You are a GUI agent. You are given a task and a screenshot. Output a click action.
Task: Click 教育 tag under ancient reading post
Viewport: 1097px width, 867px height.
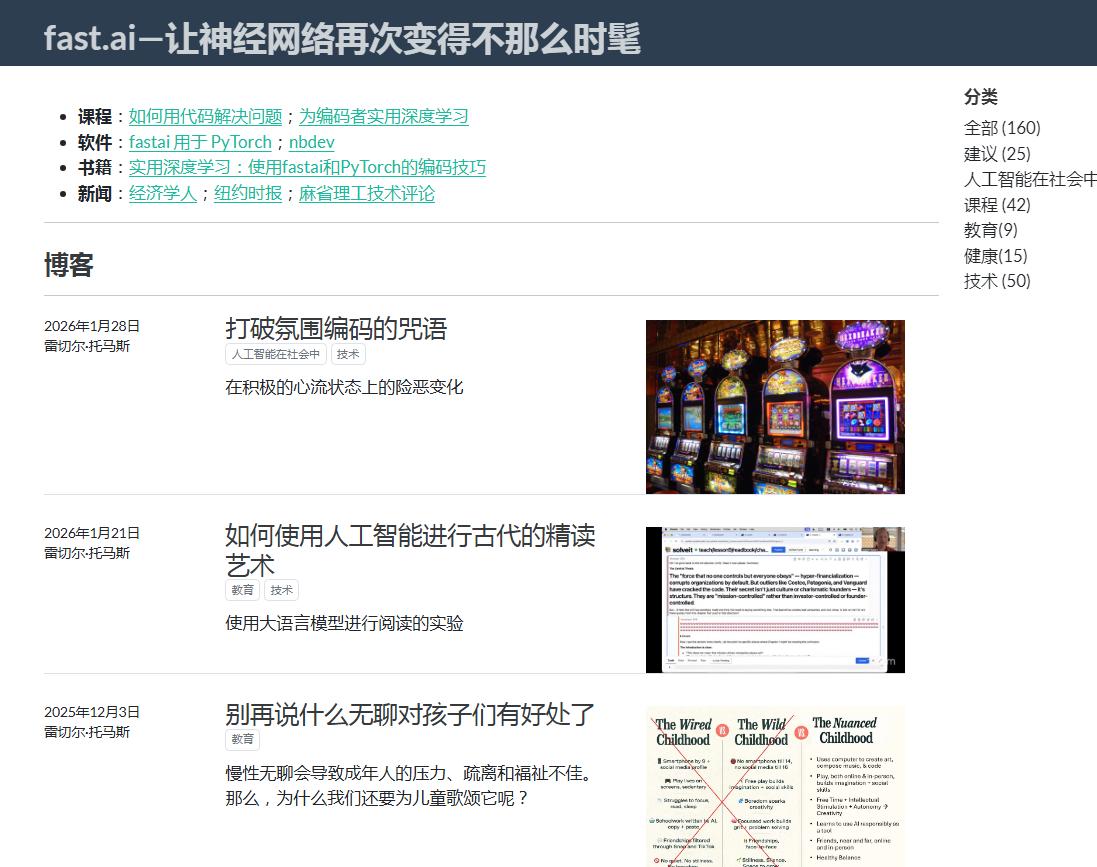pos(243,590)
